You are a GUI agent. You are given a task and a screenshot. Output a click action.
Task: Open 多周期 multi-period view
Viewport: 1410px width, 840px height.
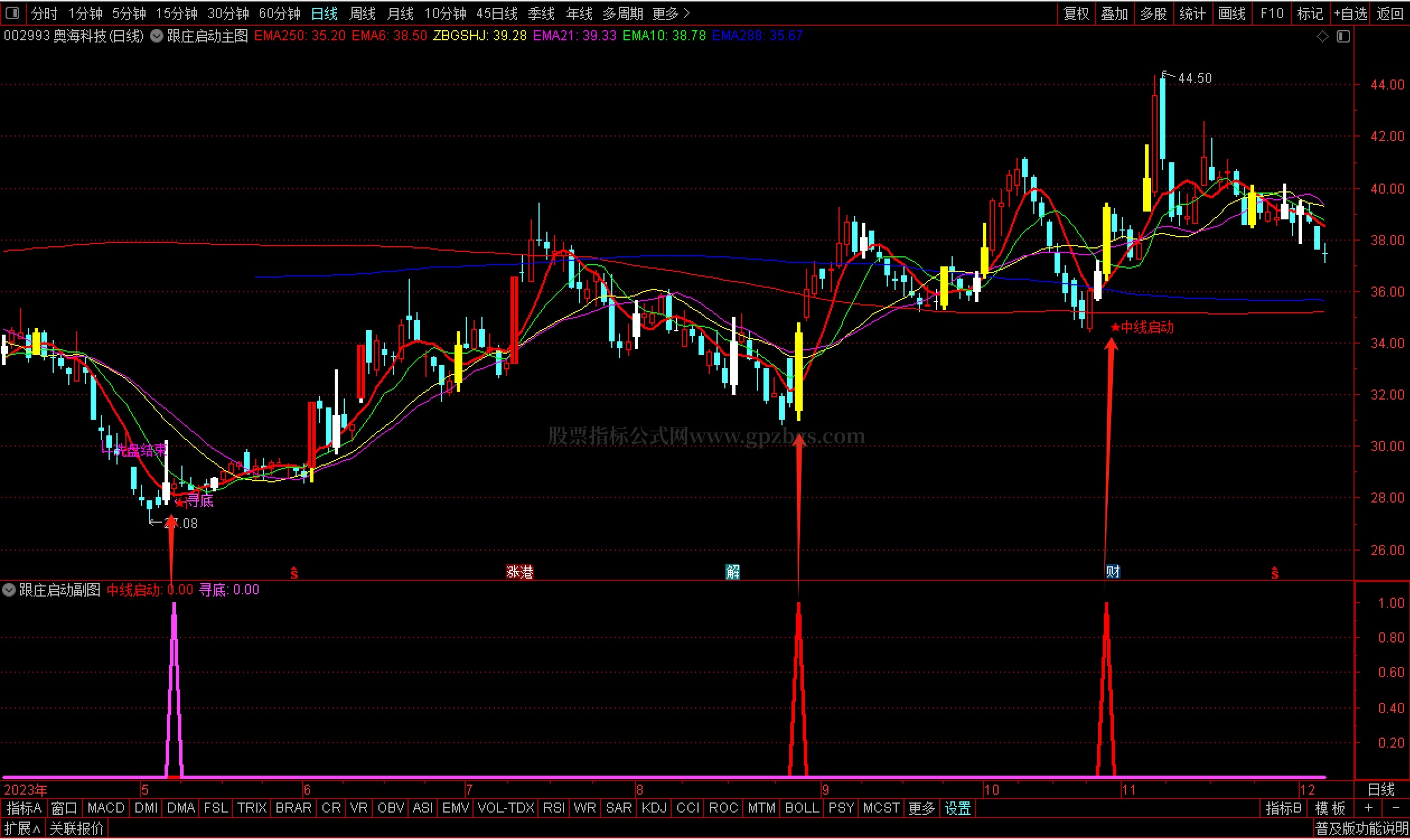click(x=623, y=13)
